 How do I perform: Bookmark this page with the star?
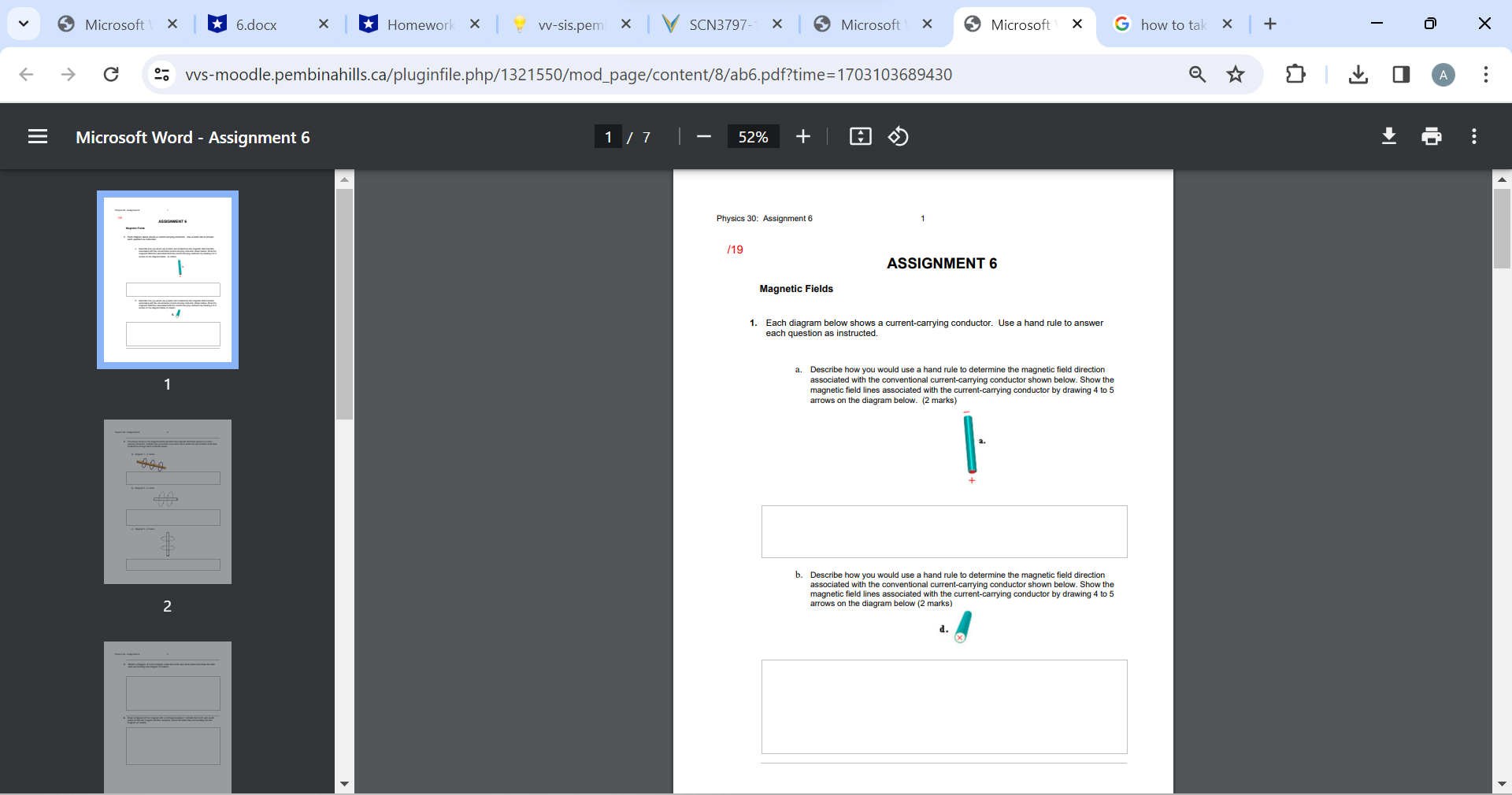pos(1236,75)
